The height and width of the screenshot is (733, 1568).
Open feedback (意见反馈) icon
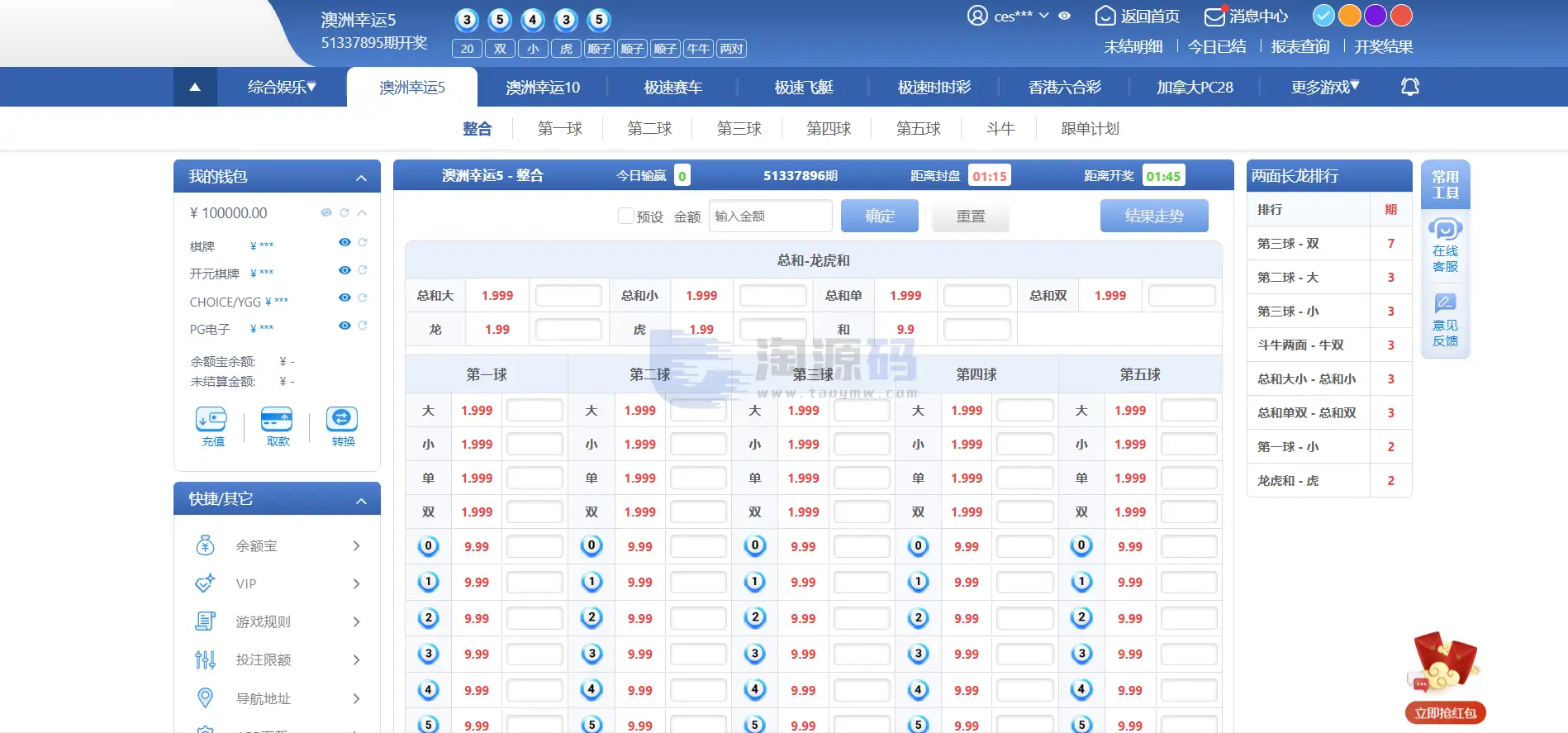point(1445,302)
